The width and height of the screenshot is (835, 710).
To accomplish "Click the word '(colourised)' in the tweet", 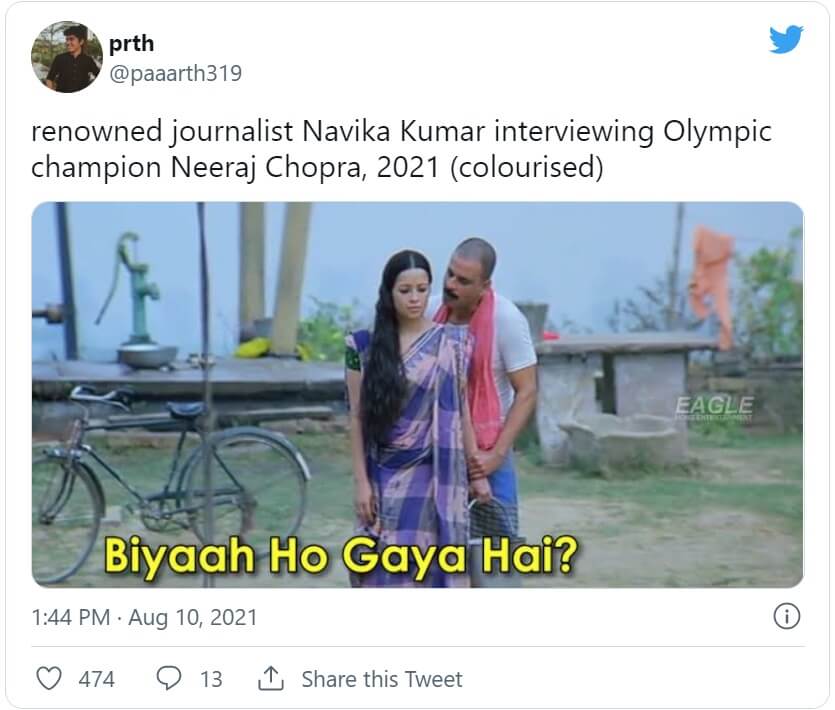I will (x=526, y=168).
